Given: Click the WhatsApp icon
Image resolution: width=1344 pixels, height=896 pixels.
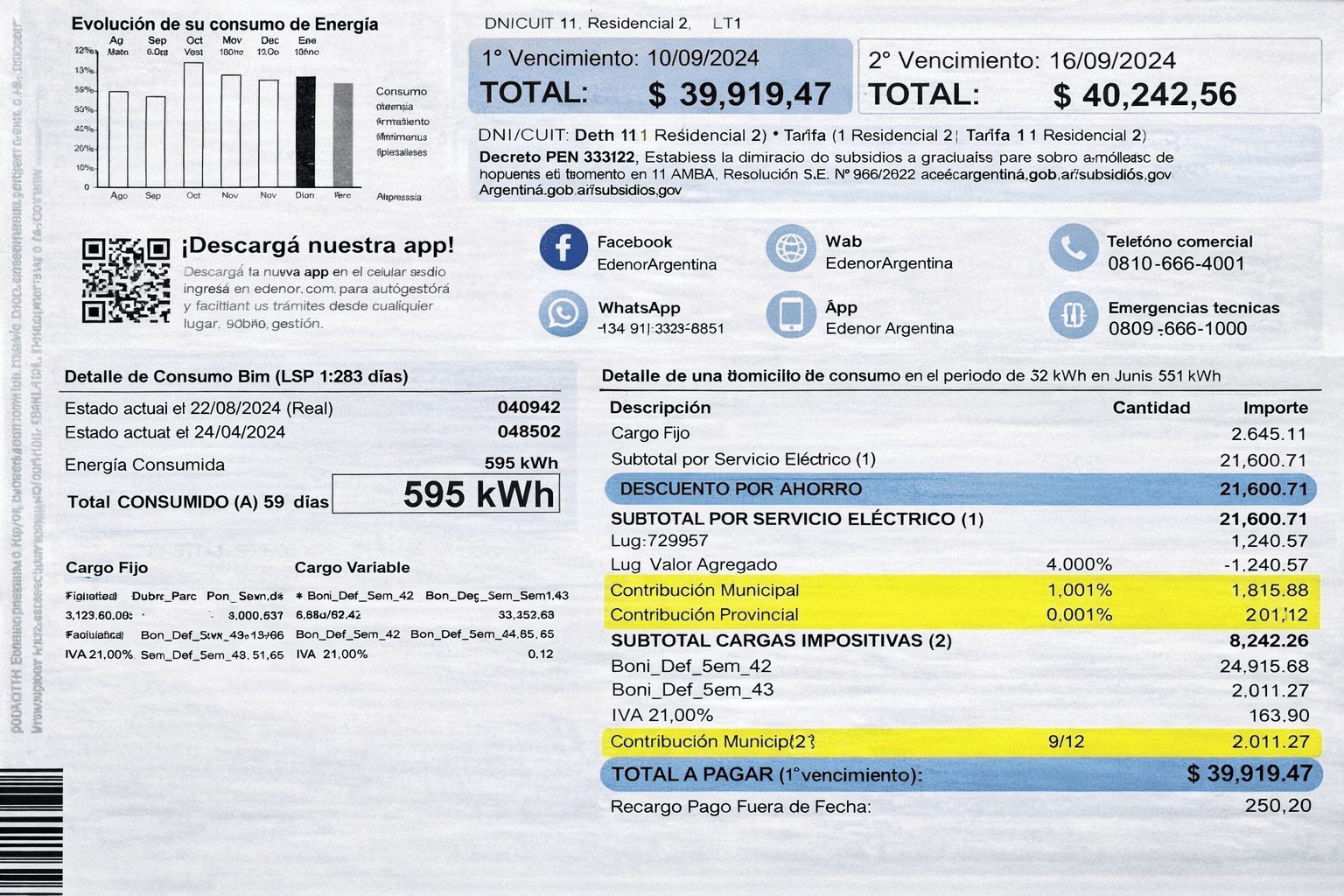Looking at the screenshot, I should [x=563, y=314].
